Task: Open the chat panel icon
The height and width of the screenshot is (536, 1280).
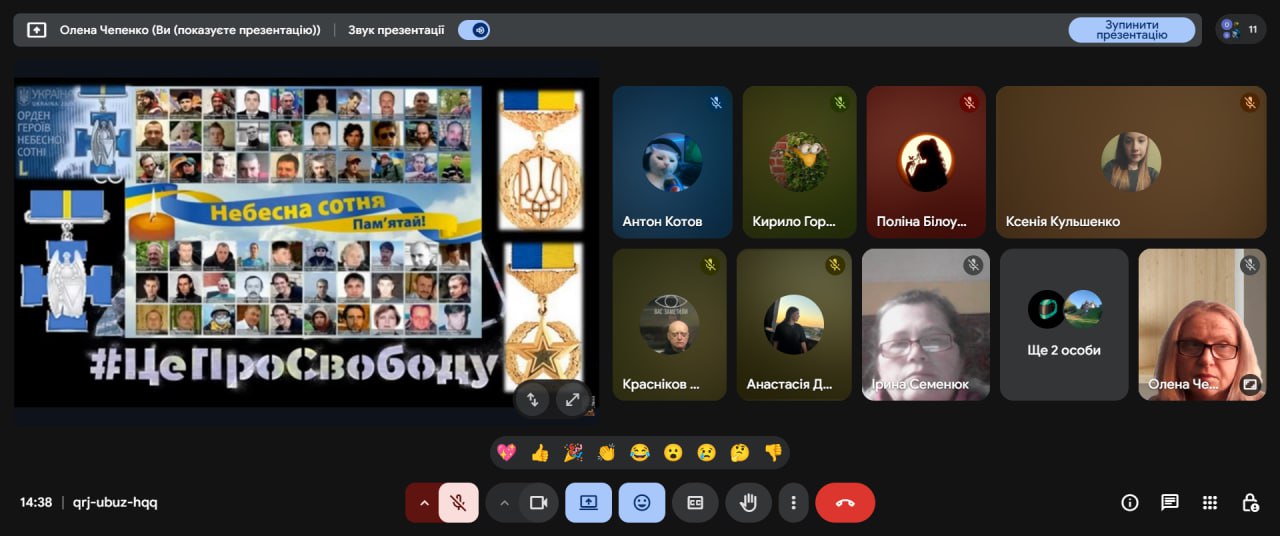Action: click(x=1169, y=503)
